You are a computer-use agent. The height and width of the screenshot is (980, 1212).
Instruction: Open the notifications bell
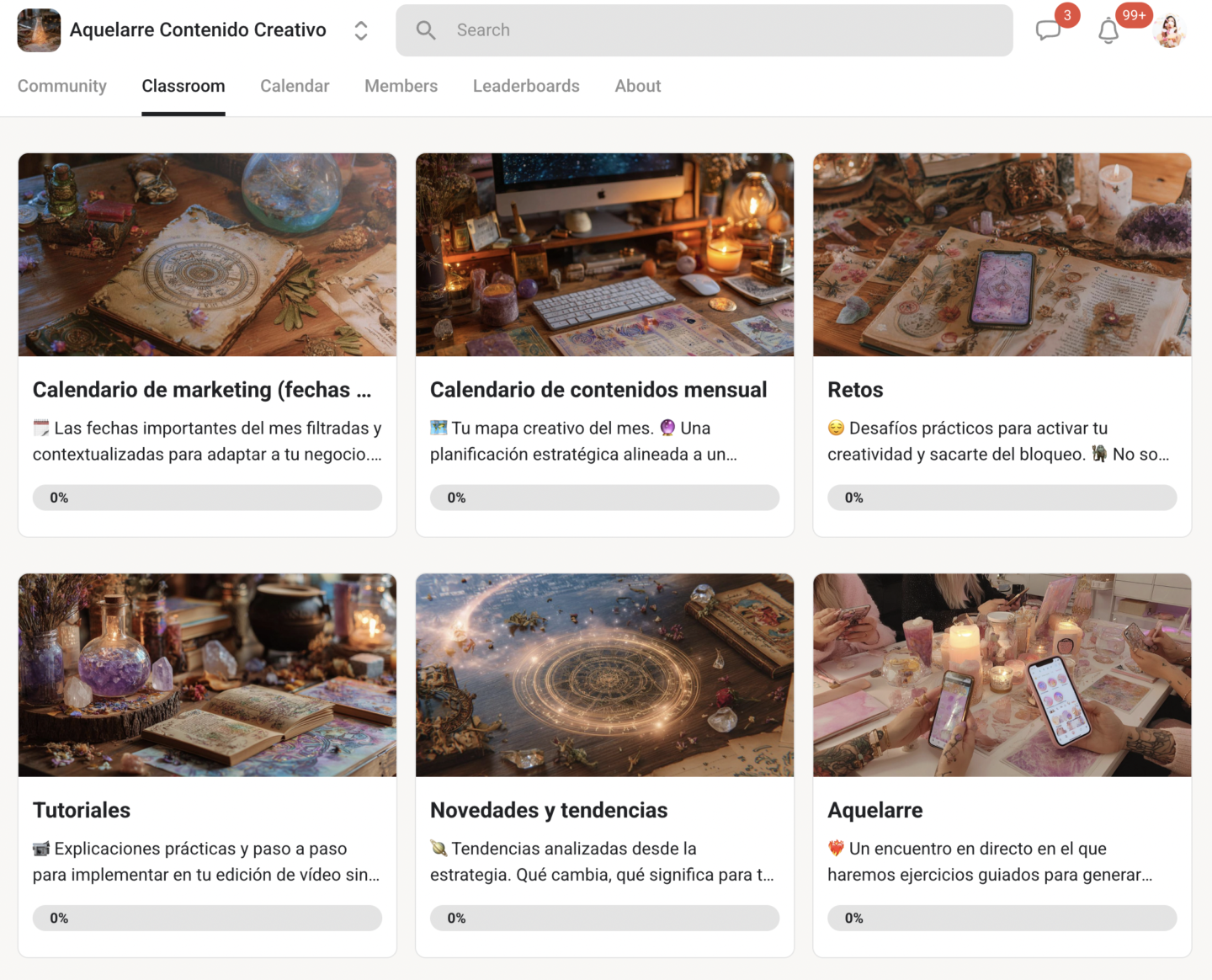pos(1108,31)
